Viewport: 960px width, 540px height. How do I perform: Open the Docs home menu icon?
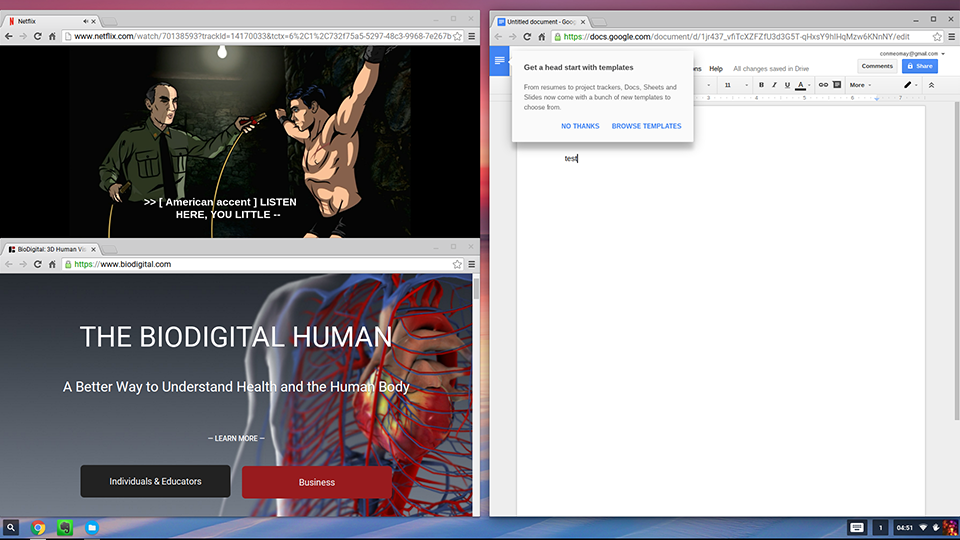[499, 61]
